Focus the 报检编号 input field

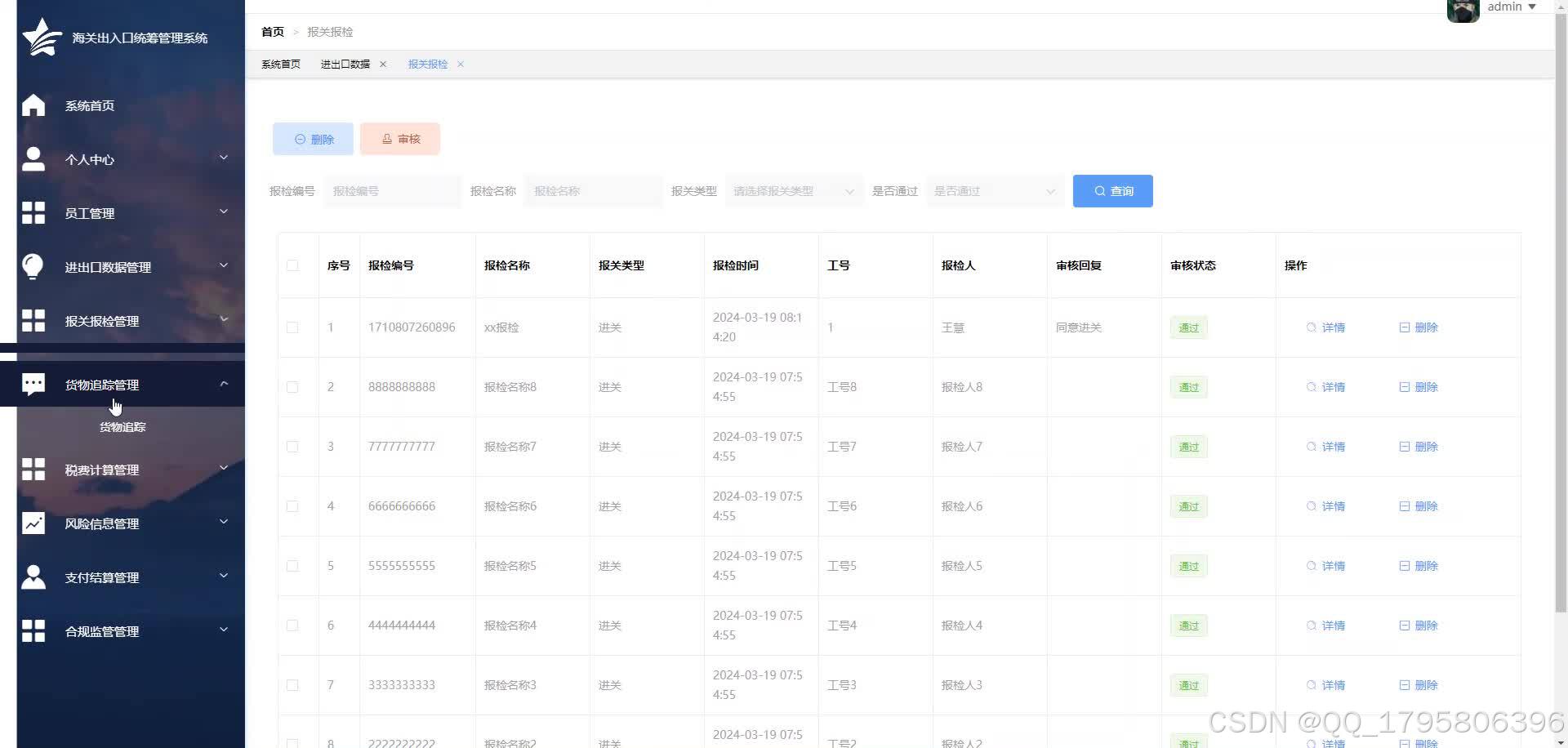coord(393,191)
